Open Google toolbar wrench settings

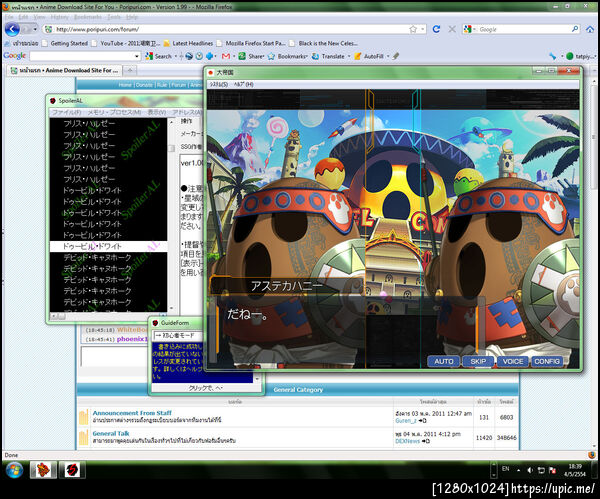click(x=553, y=56)
